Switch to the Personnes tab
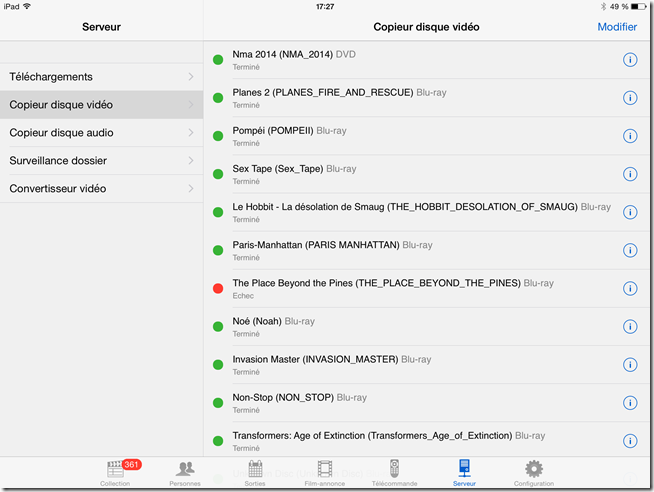 tap(185, 473)
